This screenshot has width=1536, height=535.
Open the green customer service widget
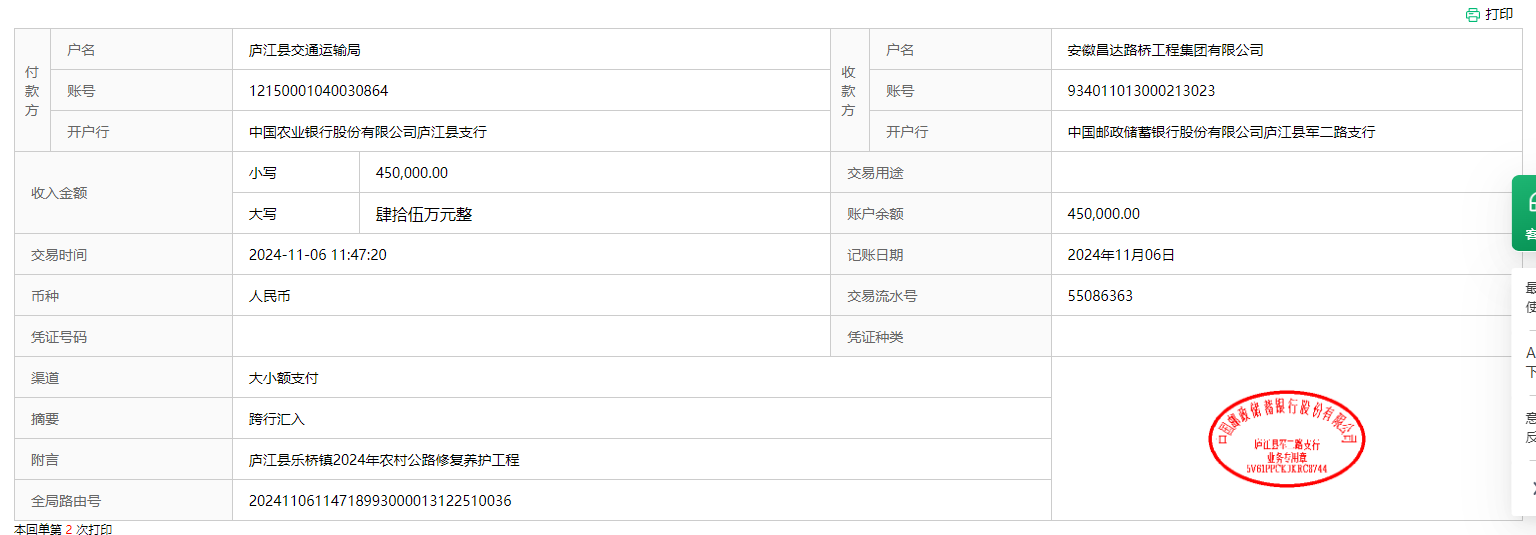pyautogui.click(x=1526, y=212)
